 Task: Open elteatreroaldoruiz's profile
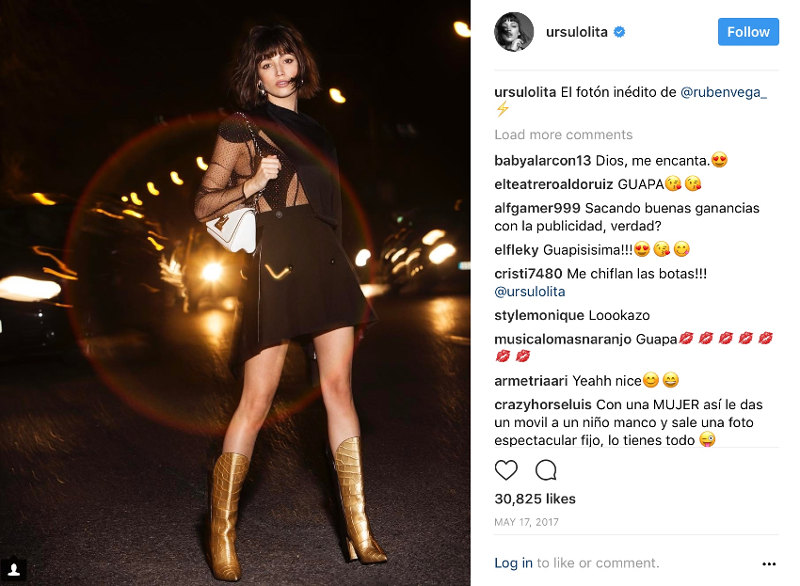[x=554, y=184]
